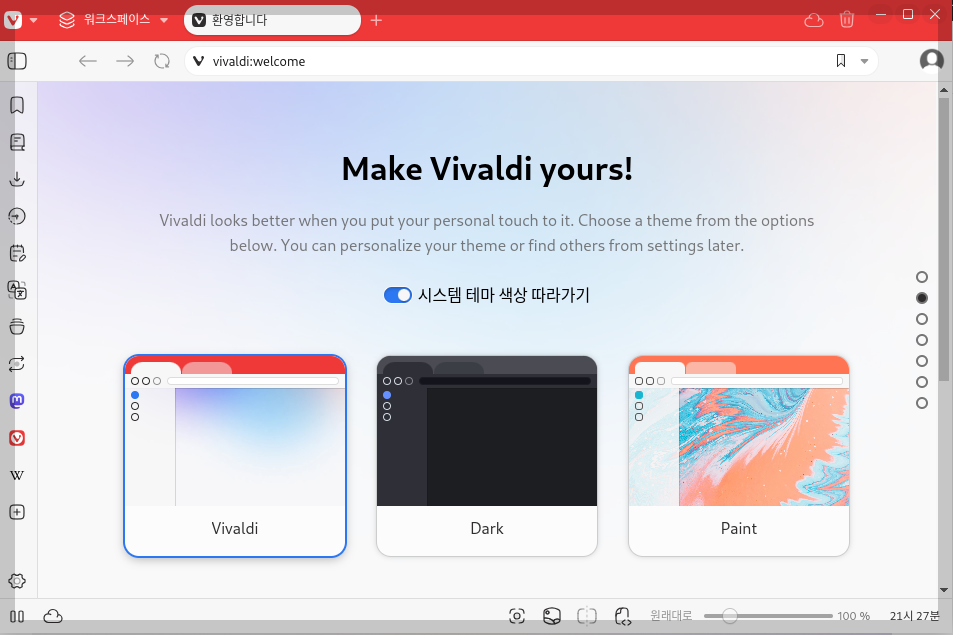Expand the address bar dropdown arrow
The width and height of the screenshot is (953, 635).
point(864,61)
